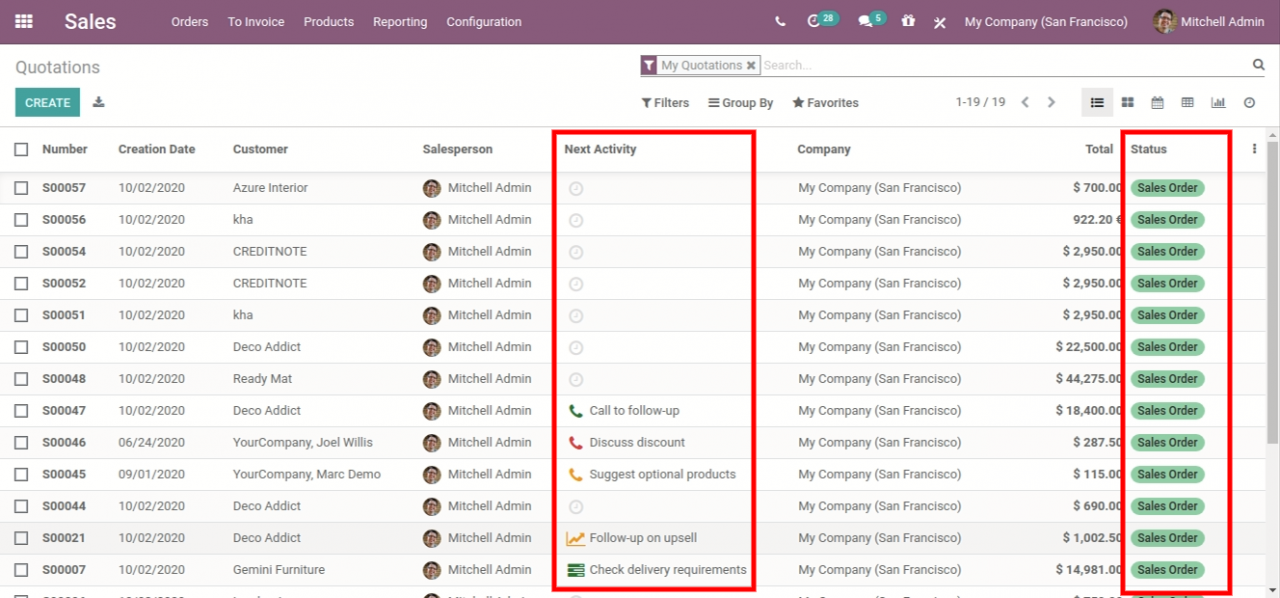This screenshot has height=598, width=1280.
Task: Open the activity view
Action: coord(1248,102)
